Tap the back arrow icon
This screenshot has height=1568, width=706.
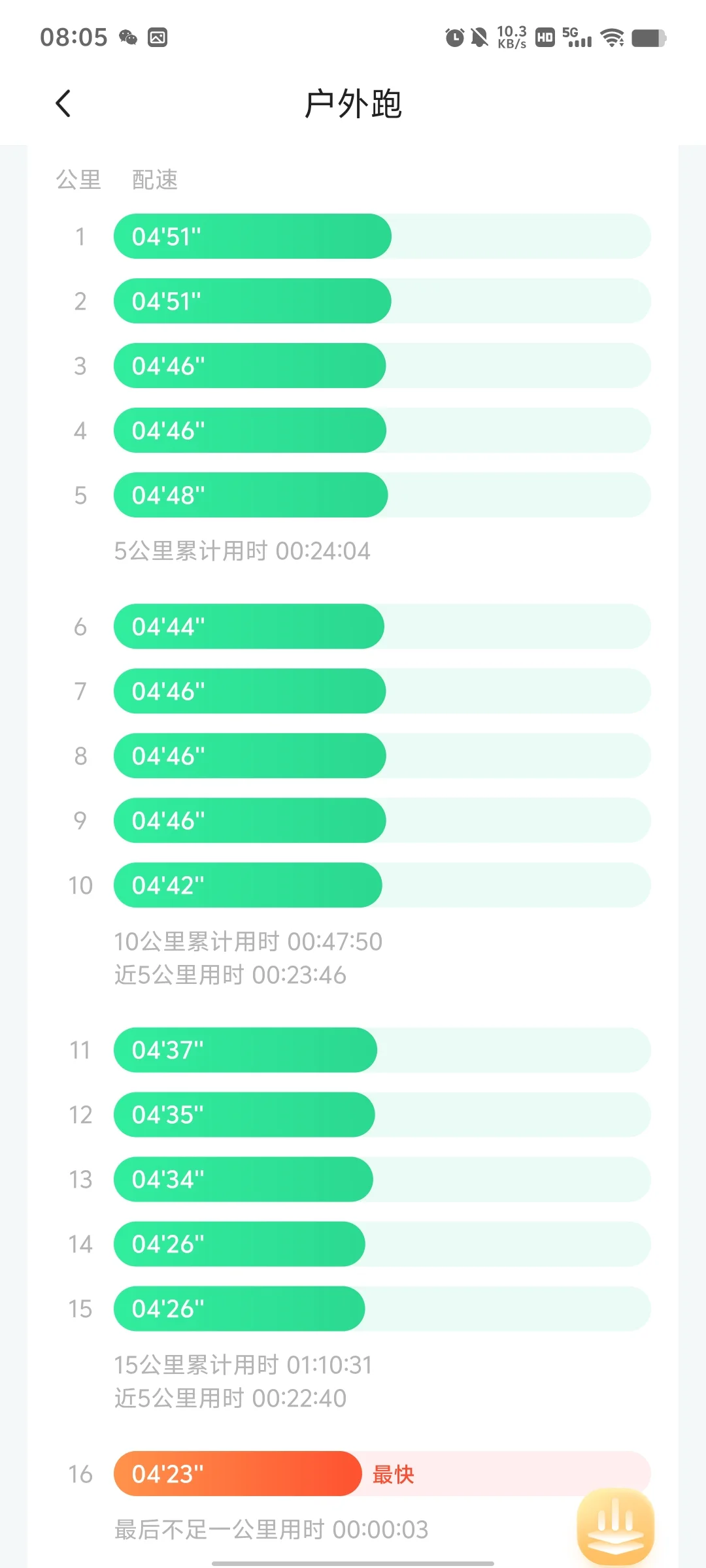pyautogui.click(x=63, y=103)
